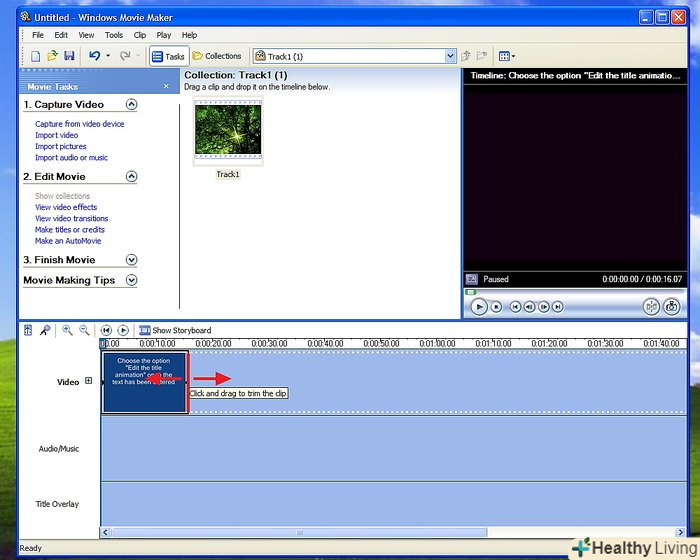Take a picture from the preview
This screenshot has width=700, height=560.
point(672,307)
